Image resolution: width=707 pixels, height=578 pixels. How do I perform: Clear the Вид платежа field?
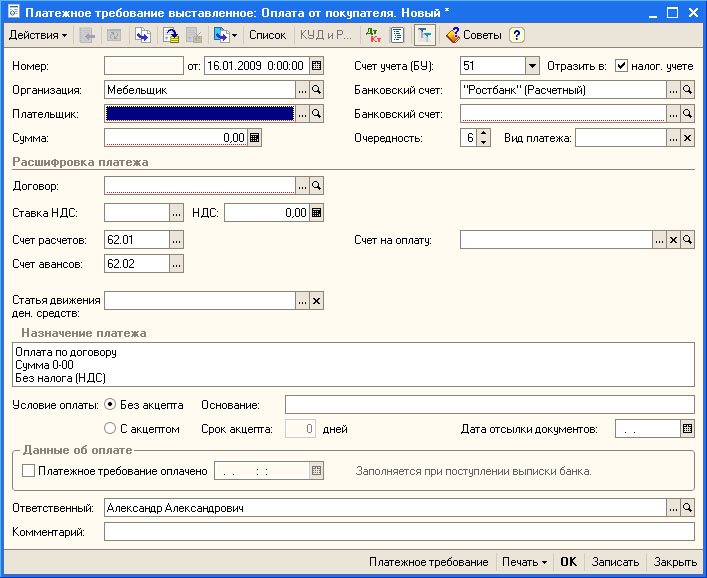point(687,138)
